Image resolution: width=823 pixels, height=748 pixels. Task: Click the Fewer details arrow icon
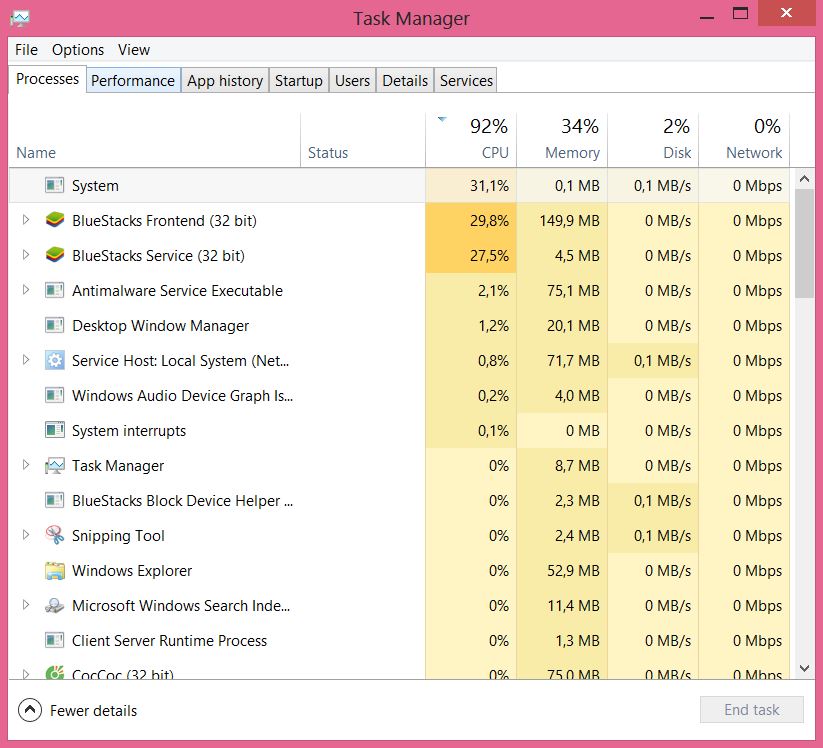pos(30,710)
